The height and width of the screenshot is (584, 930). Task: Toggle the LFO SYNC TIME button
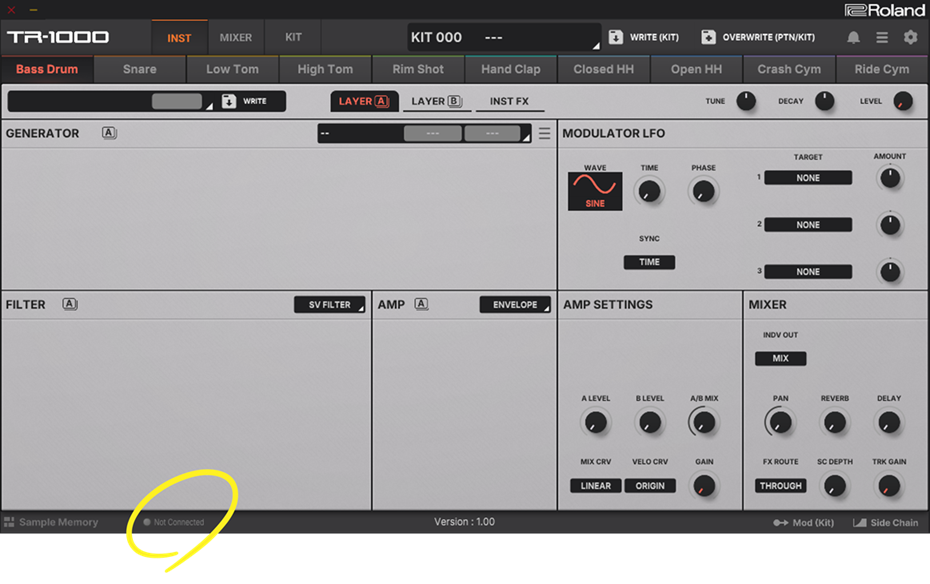pos(649,262)
